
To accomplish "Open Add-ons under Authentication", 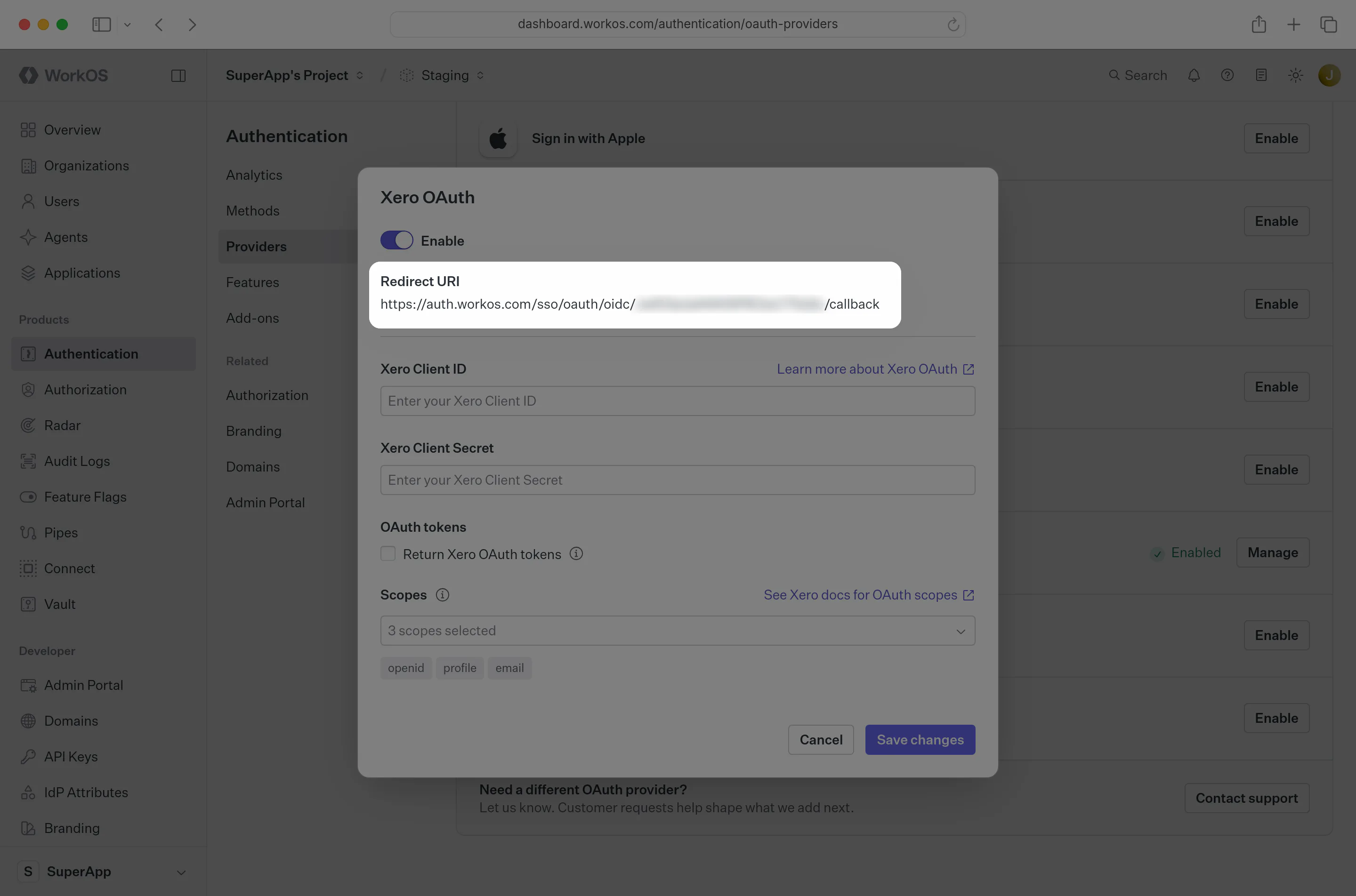I will pyautogui.click(x=252, y=318).
